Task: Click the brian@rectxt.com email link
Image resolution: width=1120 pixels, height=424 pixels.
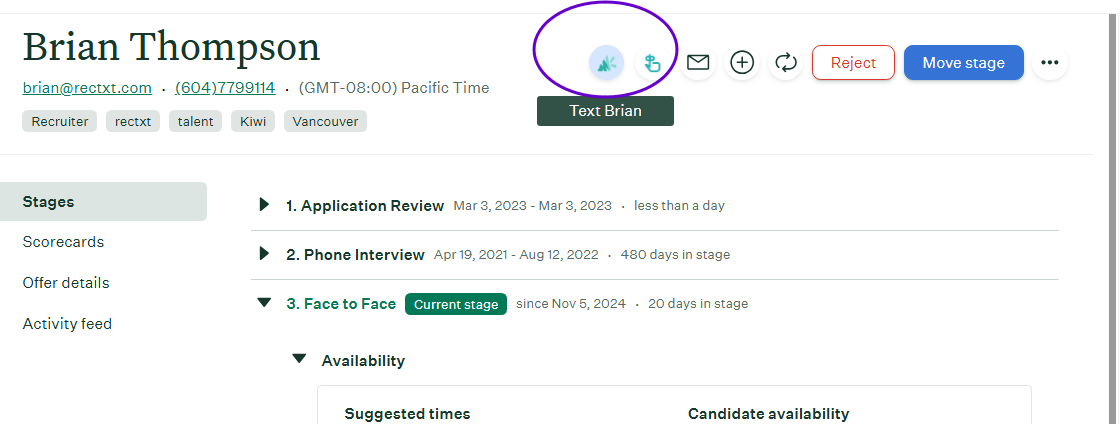Action: 87,88
